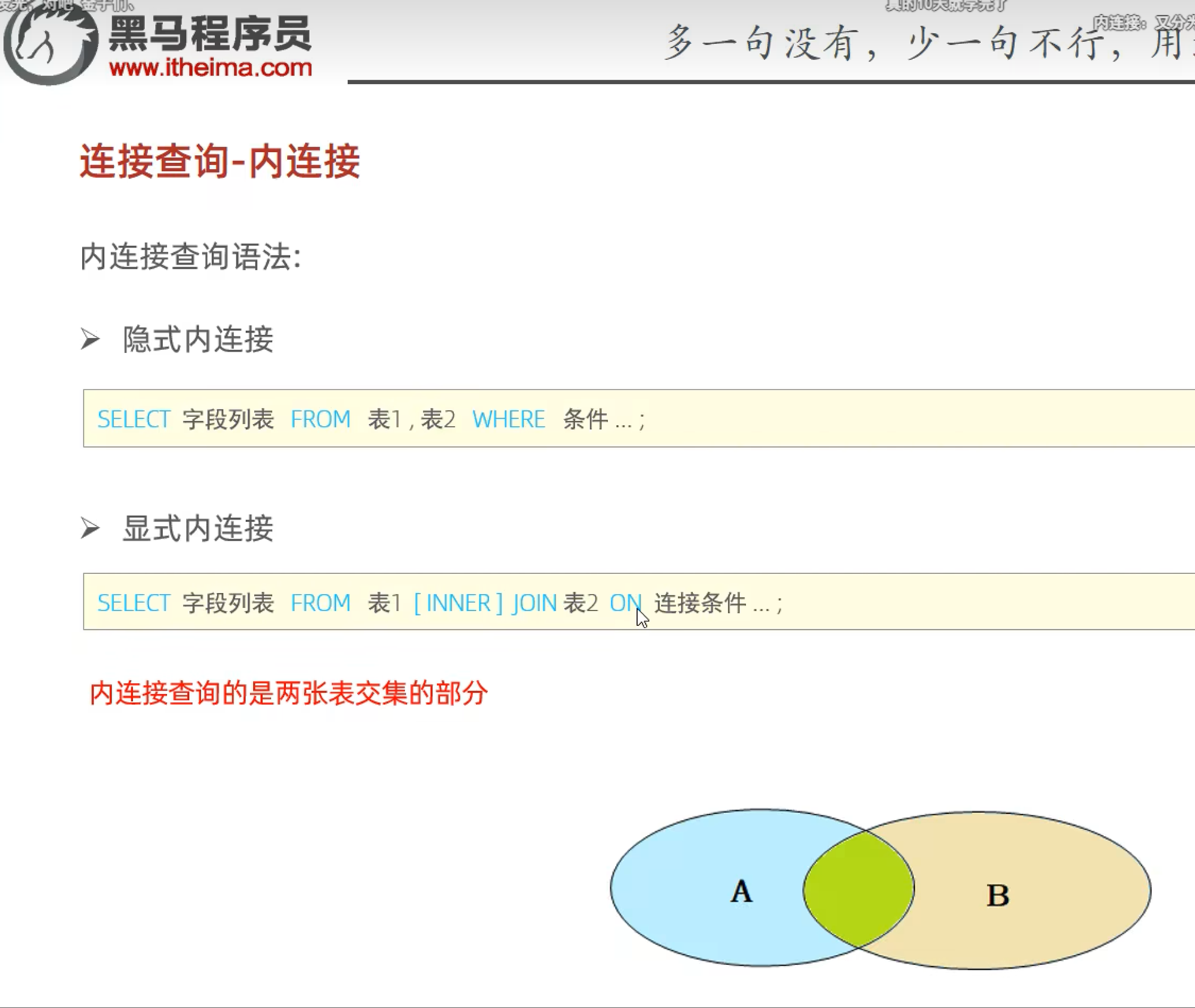Click the 黑马程序员 brand text
1195x1008 pixels.
coord(210,33)
